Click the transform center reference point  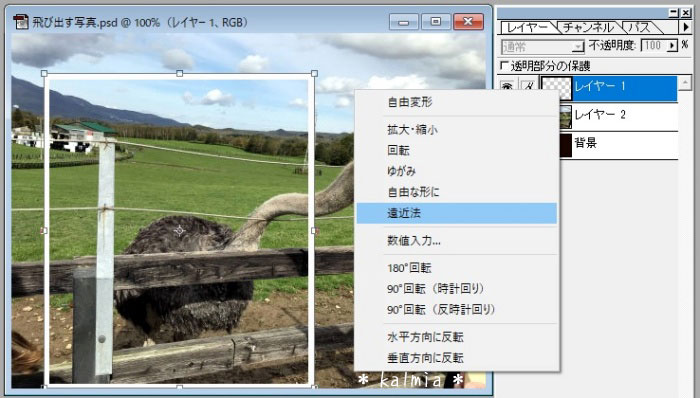(x=179, y=231)
